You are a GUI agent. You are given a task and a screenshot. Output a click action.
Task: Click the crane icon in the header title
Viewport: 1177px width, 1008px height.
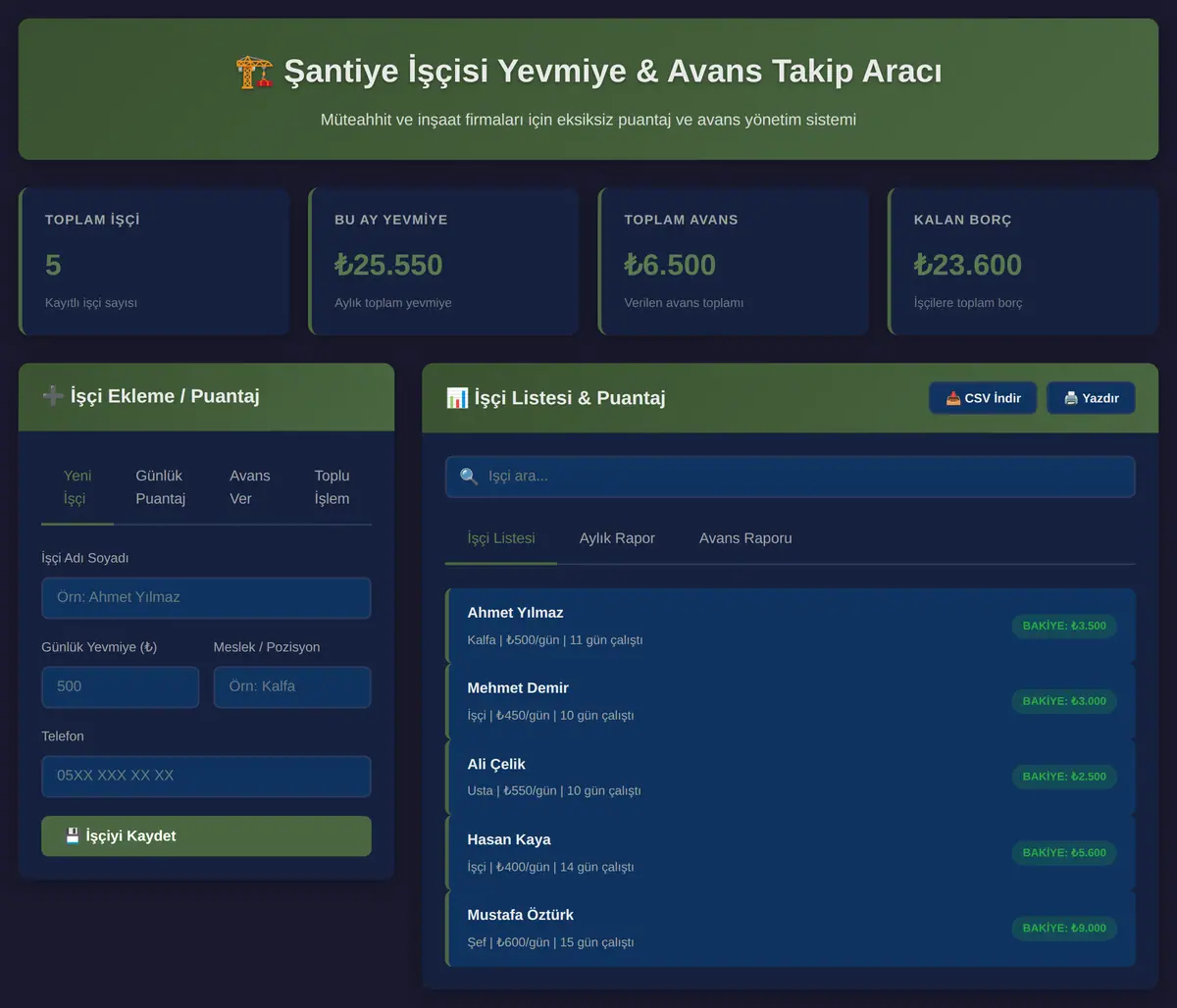pyautogui.click(x=254, y=72)
